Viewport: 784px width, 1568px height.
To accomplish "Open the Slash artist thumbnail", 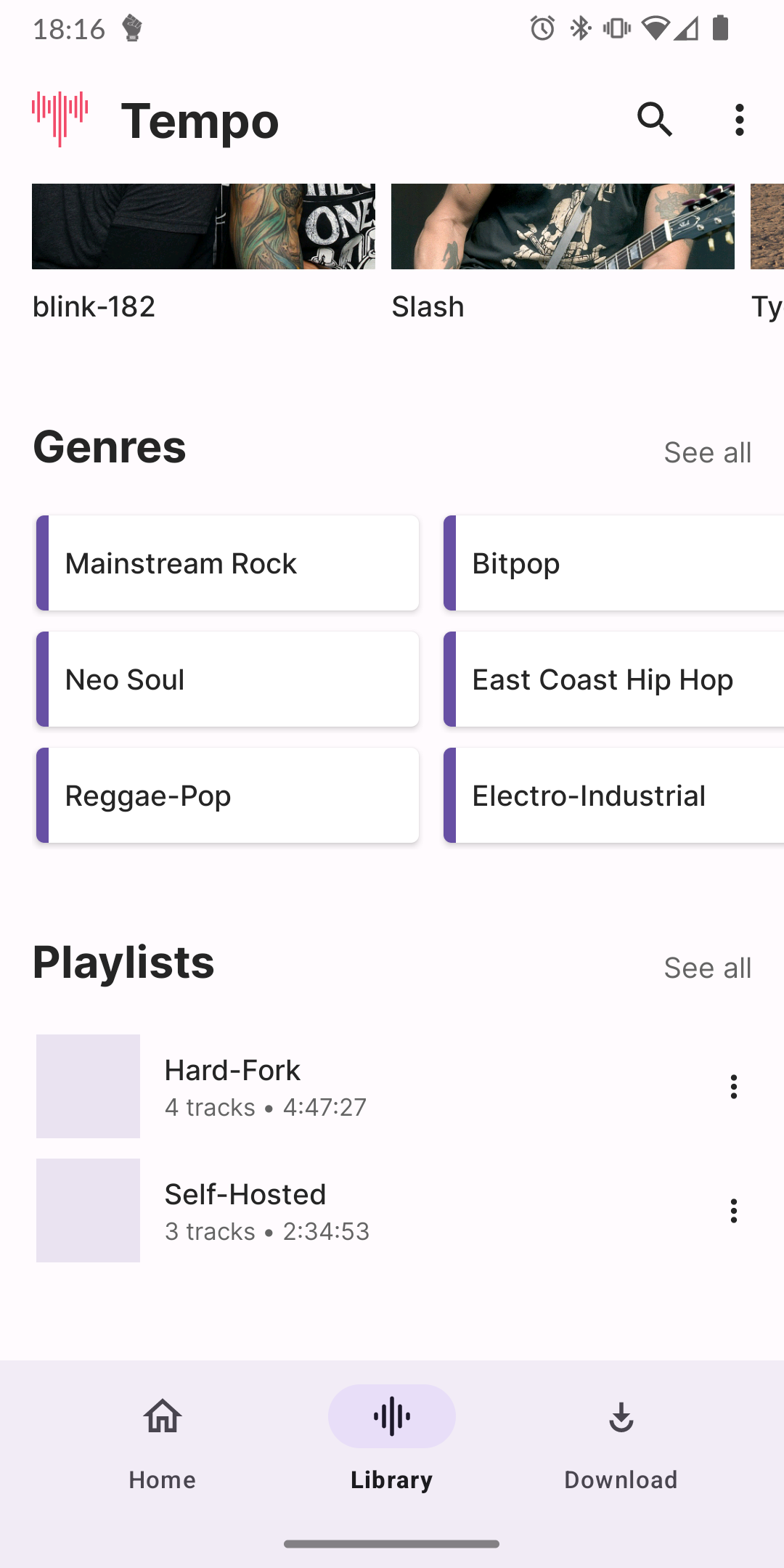I will [563, 226].
